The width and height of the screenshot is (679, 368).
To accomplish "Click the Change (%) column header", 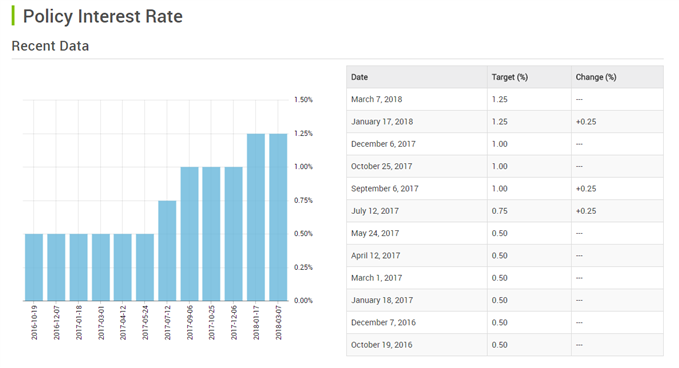I will point(618,77).
